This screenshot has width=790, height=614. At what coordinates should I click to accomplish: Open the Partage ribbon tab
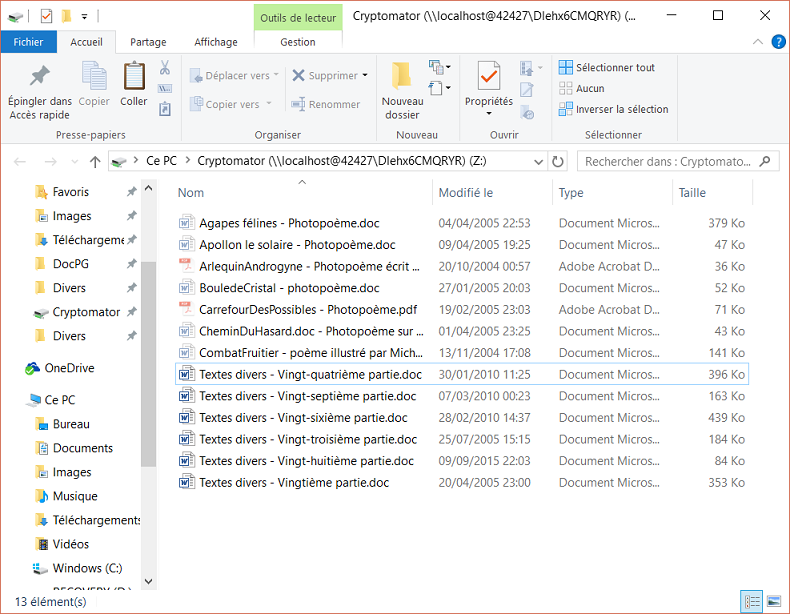[148, 42]
